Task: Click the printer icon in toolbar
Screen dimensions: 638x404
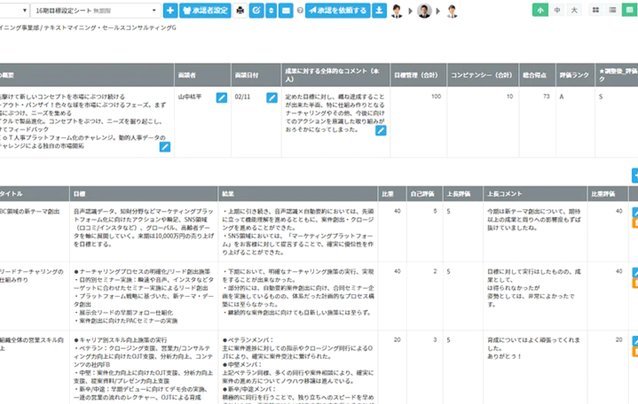Action: coord(240,11)
